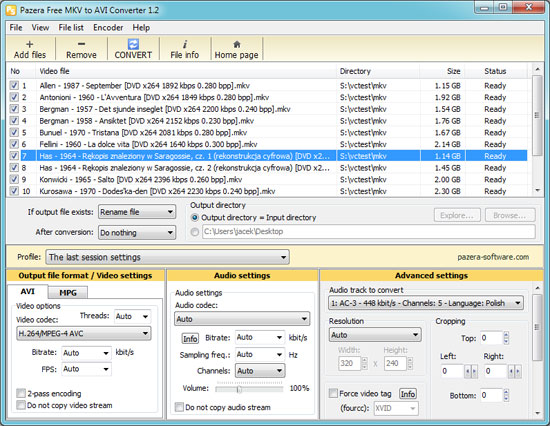The image size is (550, 426).
Task: Open the audio Bitrate dropdown
Action: (260, 338)
